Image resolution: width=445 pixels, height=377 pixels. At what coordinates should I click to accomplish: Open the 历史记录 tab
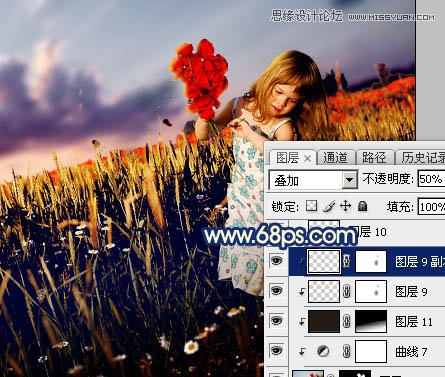423,157
